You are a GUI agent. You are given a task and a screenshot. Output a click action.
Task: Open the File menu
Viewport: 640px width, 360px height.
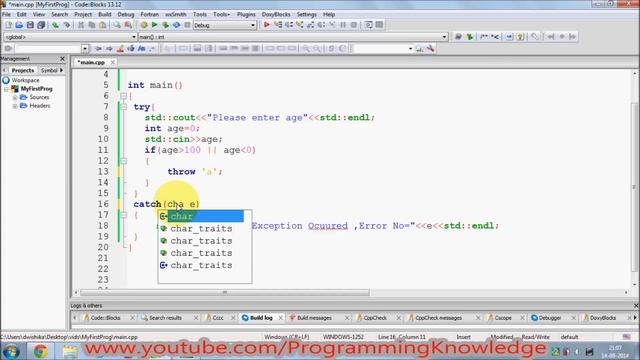pos(7,14)
